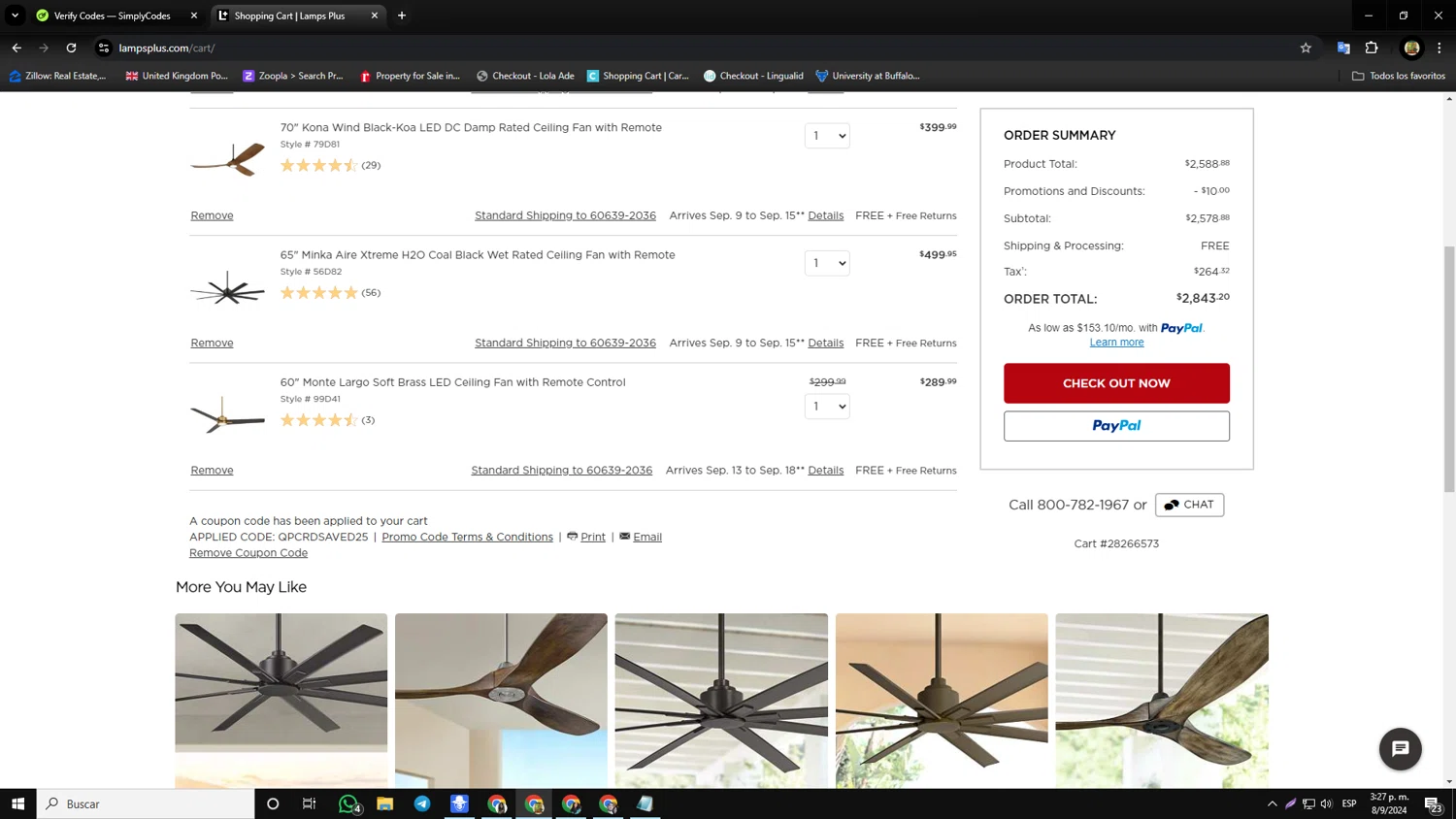Remove the 60" Monte Largo fan

tap(212, 470)
